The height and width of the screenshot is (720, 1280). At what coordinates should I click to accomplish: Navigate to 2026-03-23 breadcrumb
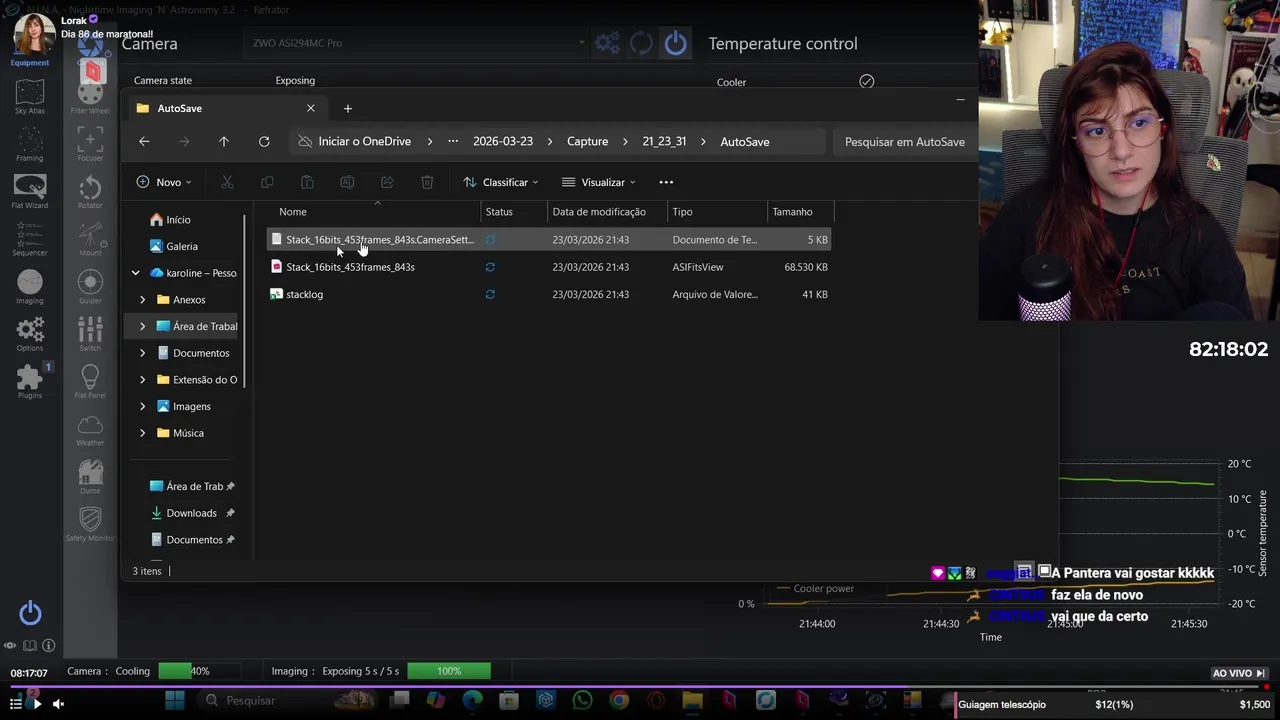click(503, 142)
